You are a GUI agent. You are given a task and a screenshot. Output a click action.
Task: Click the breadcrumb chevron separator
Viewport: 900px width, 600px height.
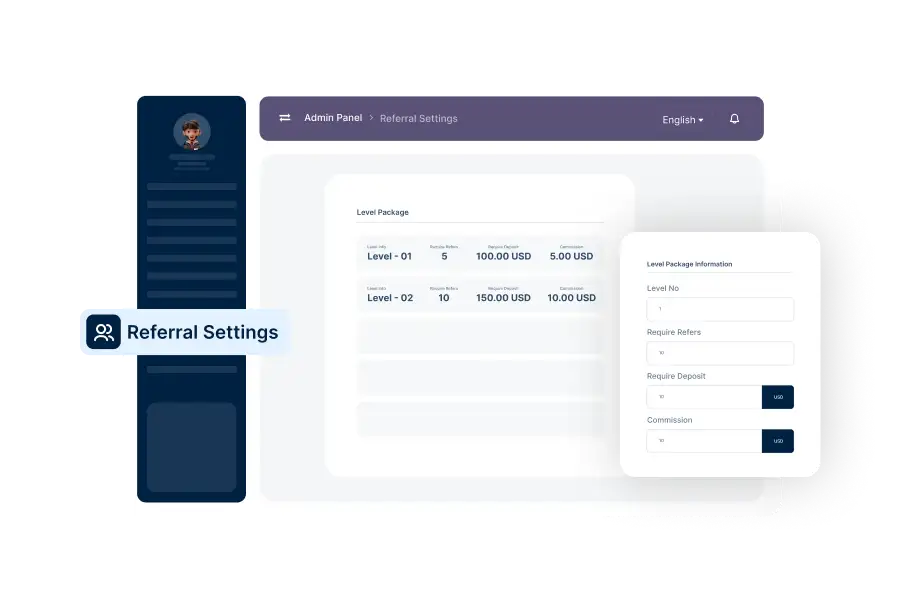tap(371, 118)
